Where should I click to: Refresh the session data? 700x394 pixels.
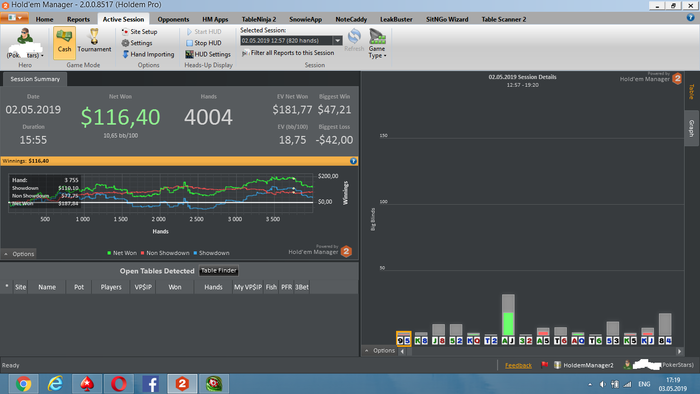pyautogui.click(x=354, y=40)
